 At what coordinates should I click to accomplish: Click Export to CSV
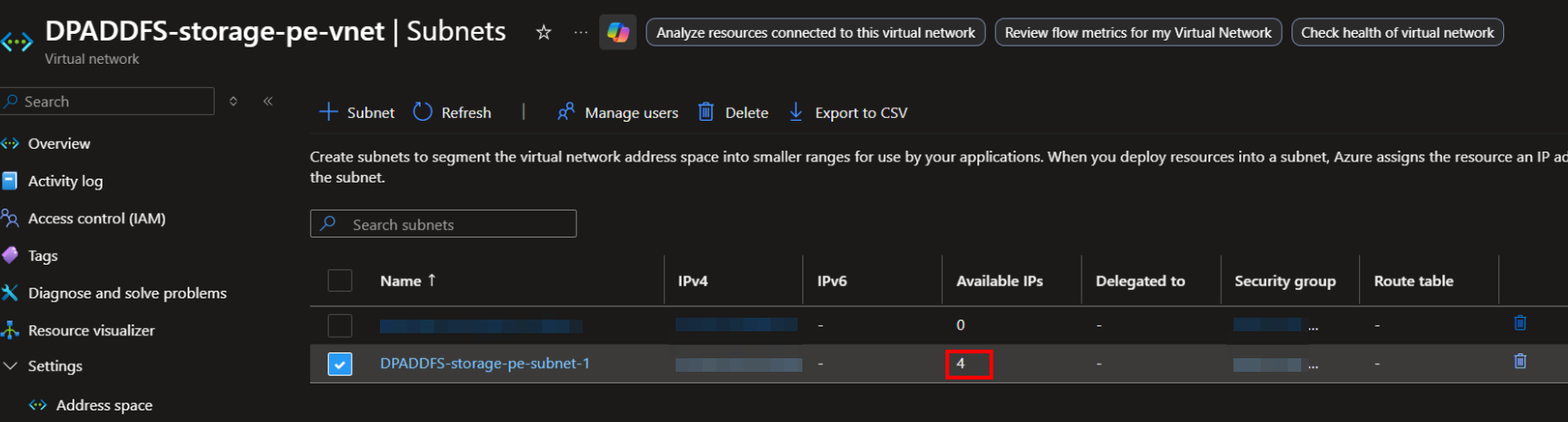pyautogui.click(x=848, y=113)
